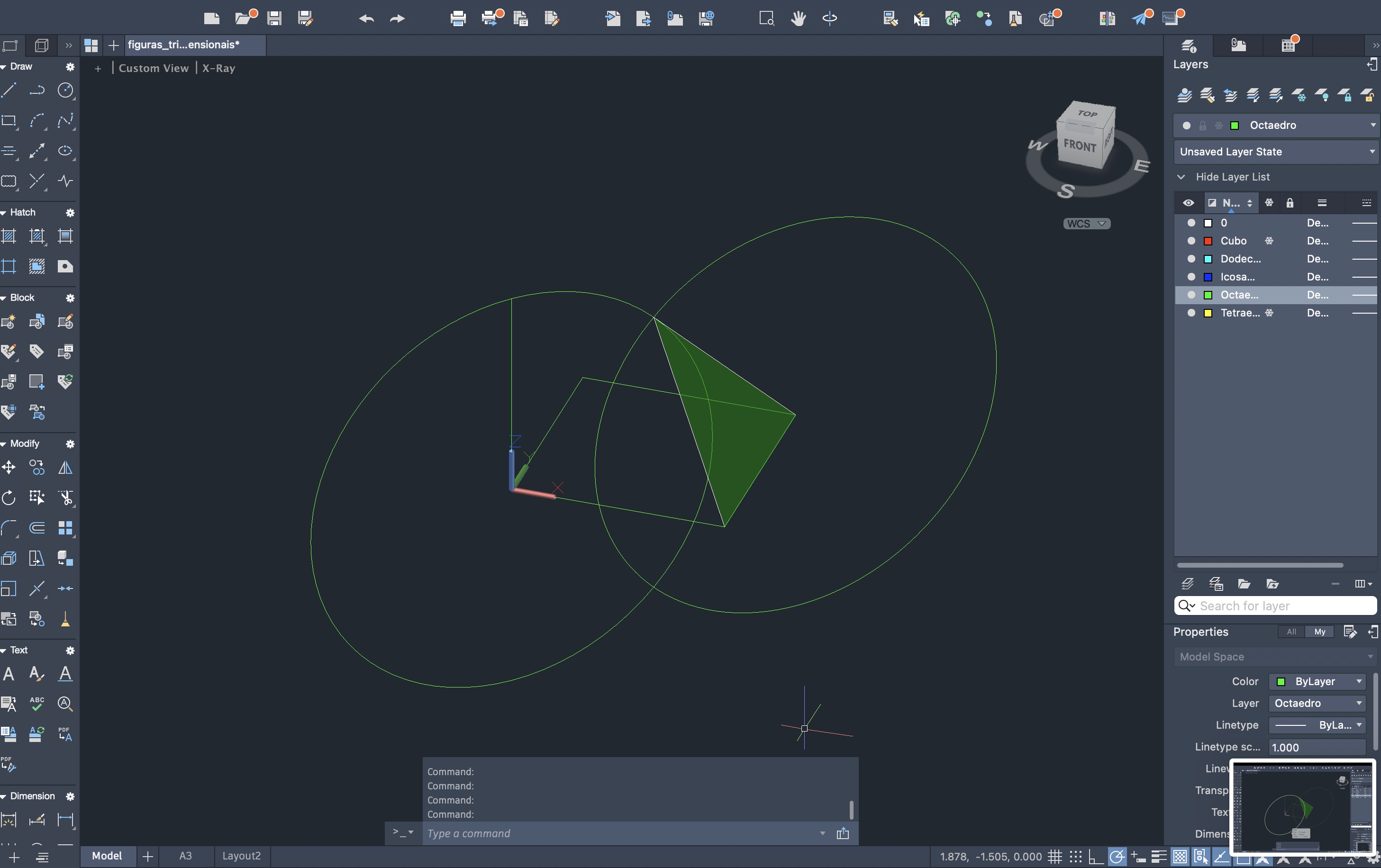
Task: Open the Unsaved Layer State dropdown
Action: (1275, 152)
